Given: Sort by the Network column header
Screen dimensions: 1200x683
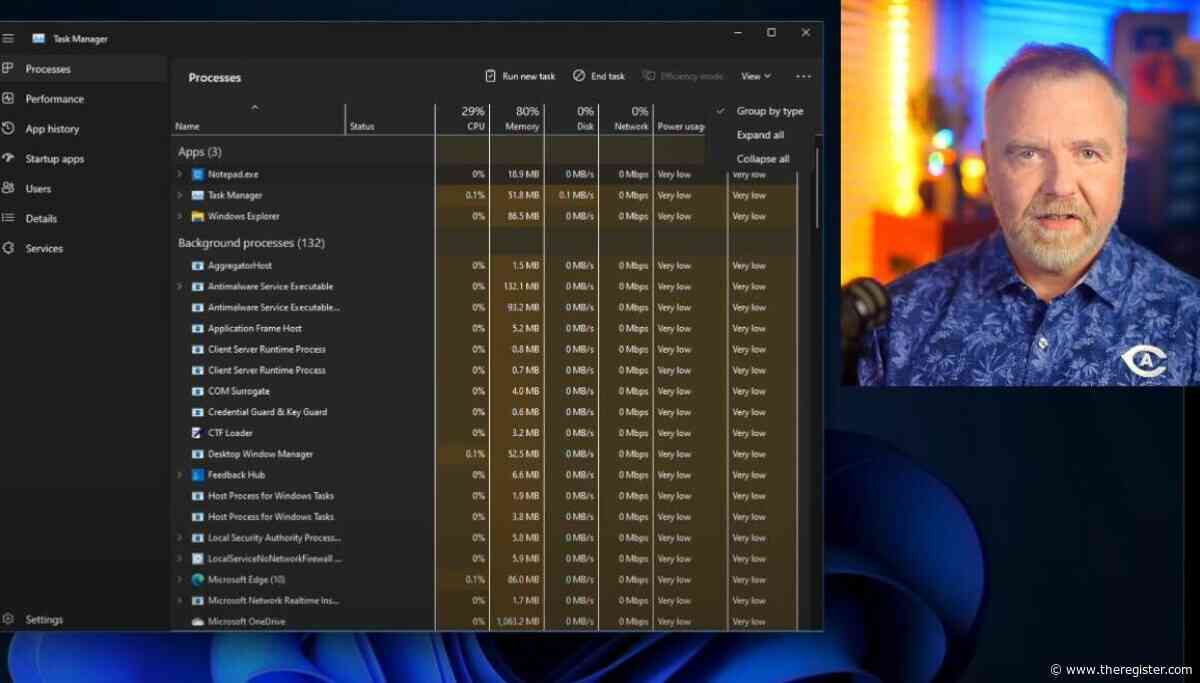Looking at the screenshot, I should 626,118.
